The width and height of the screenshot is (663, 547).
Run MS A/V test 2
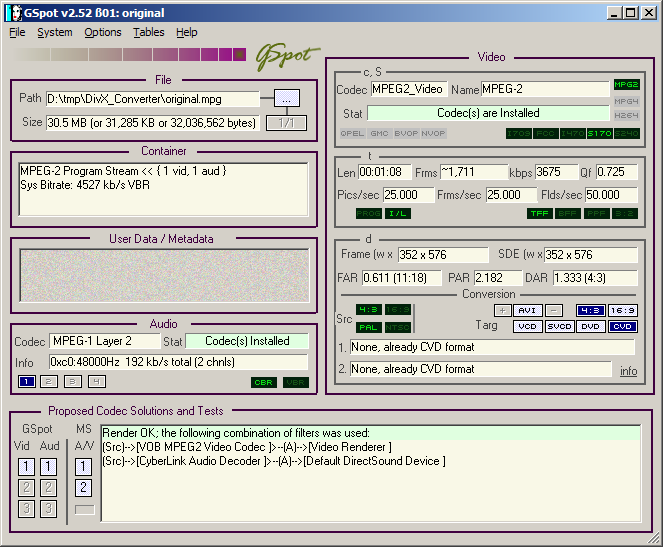point(83,488)
